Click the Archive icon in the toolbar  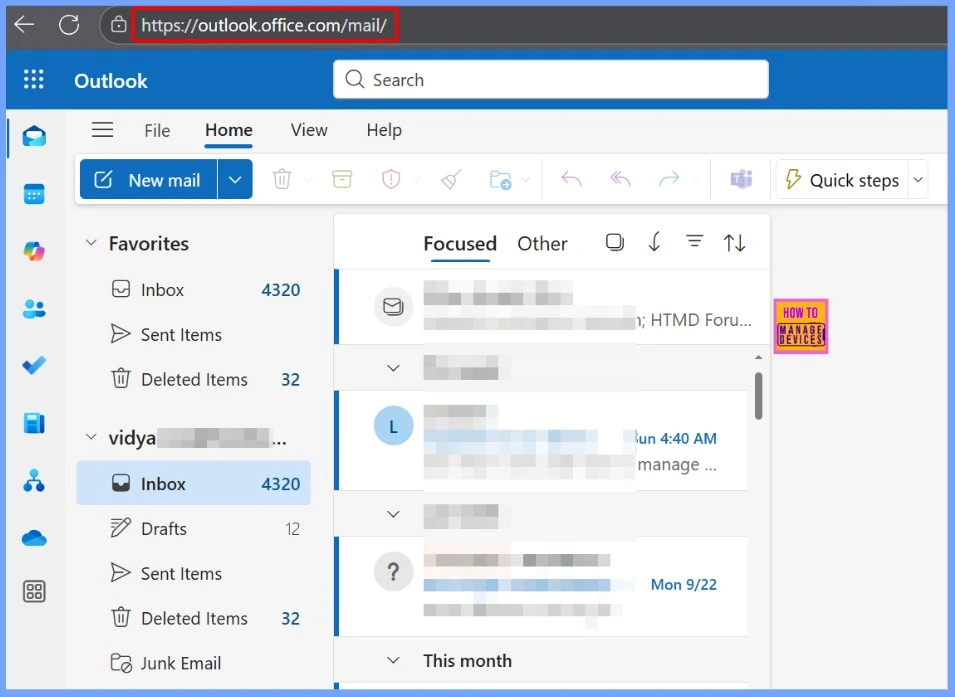click(340, 179)
